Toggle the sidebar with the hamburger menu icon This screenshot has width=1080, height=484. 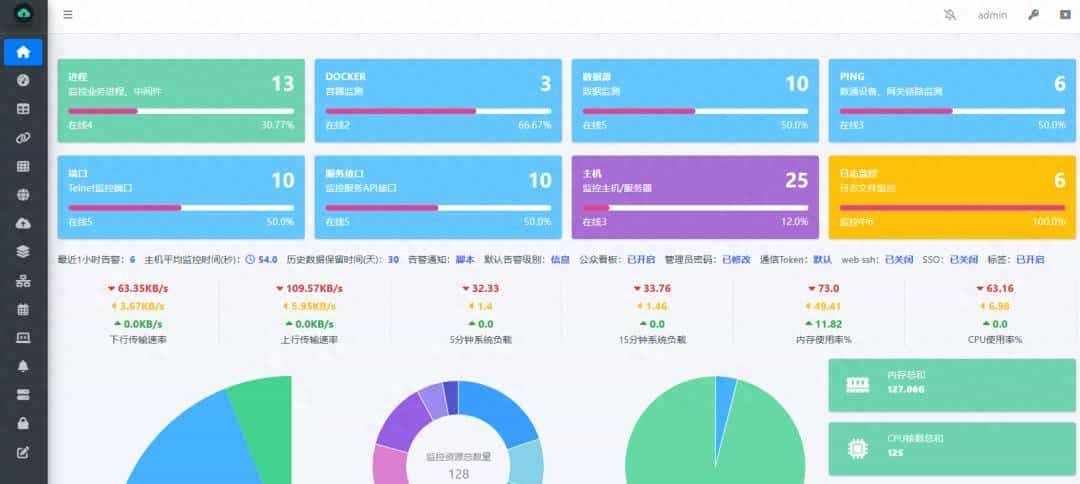pyautogui.click(x=68, y=14)
